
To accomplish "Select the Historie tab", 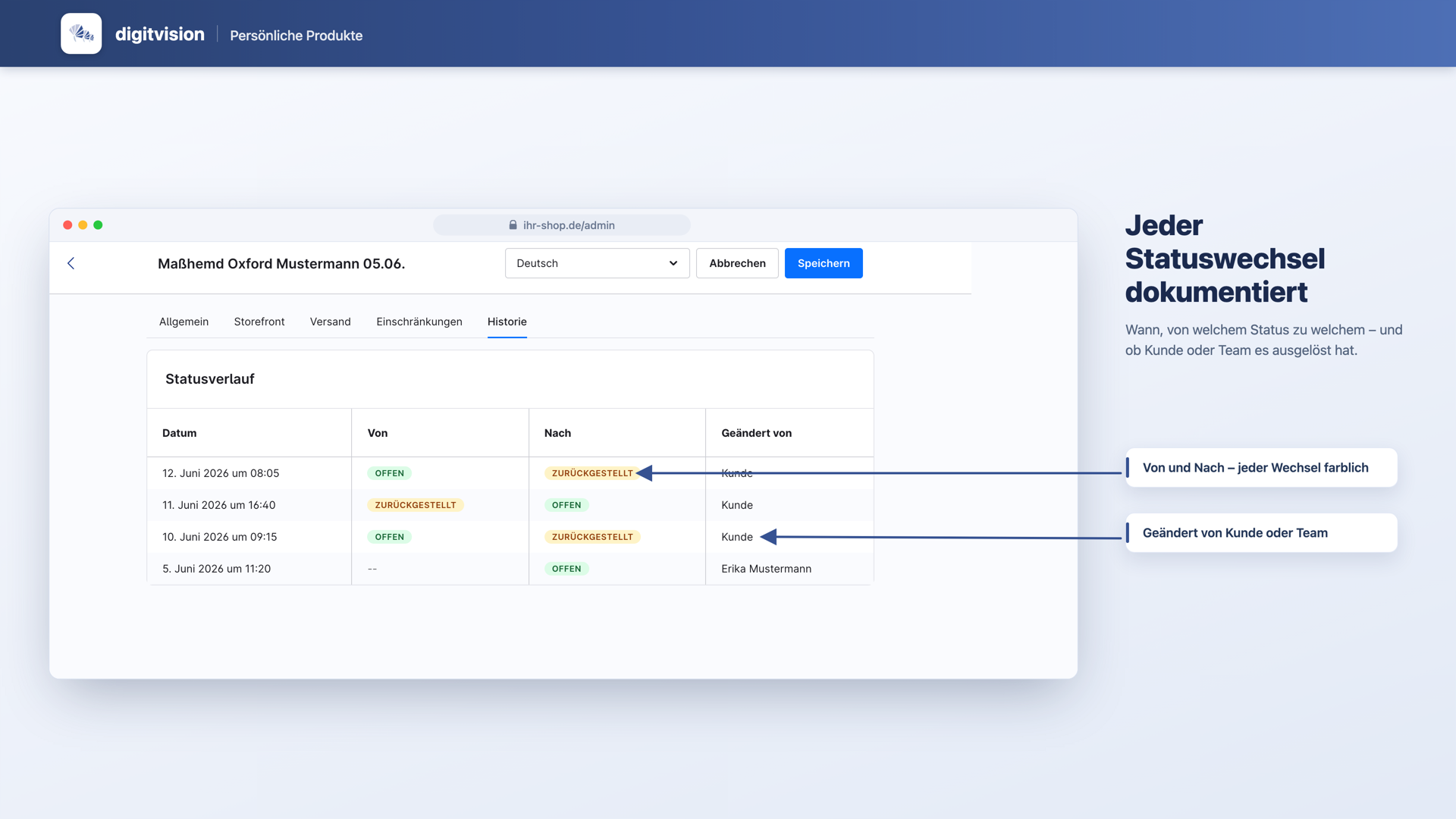I will click(507, 322).
